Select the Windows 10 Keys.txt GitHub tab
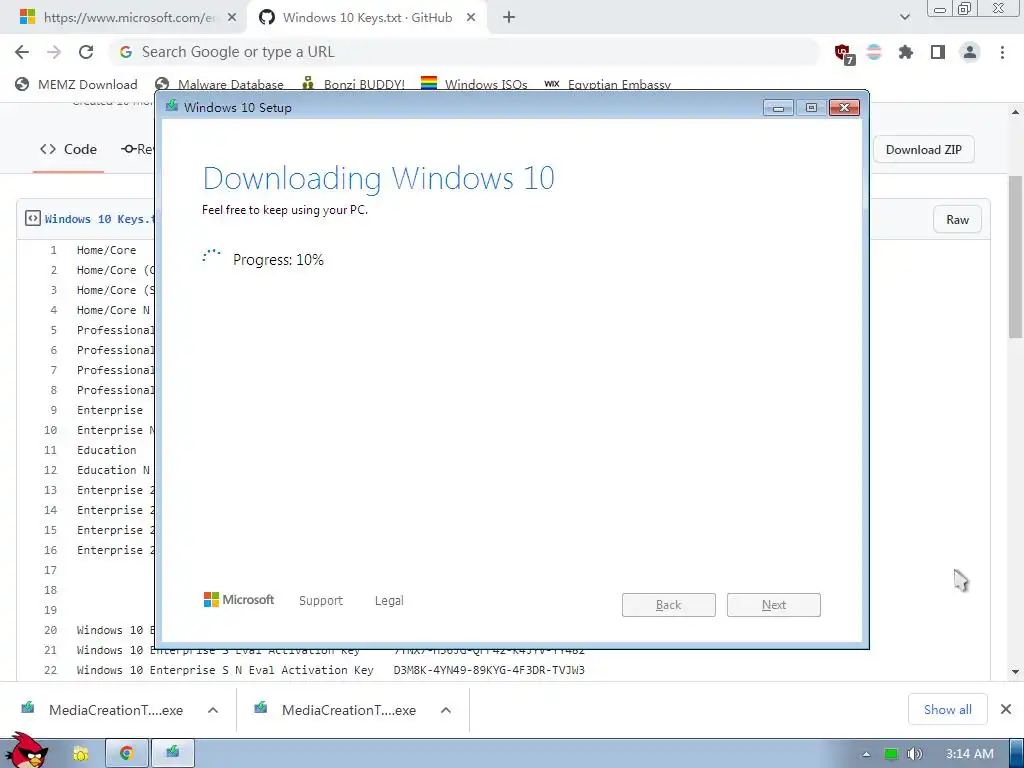Viewport: 1024px width, 768px height. [x=367, y=18]
